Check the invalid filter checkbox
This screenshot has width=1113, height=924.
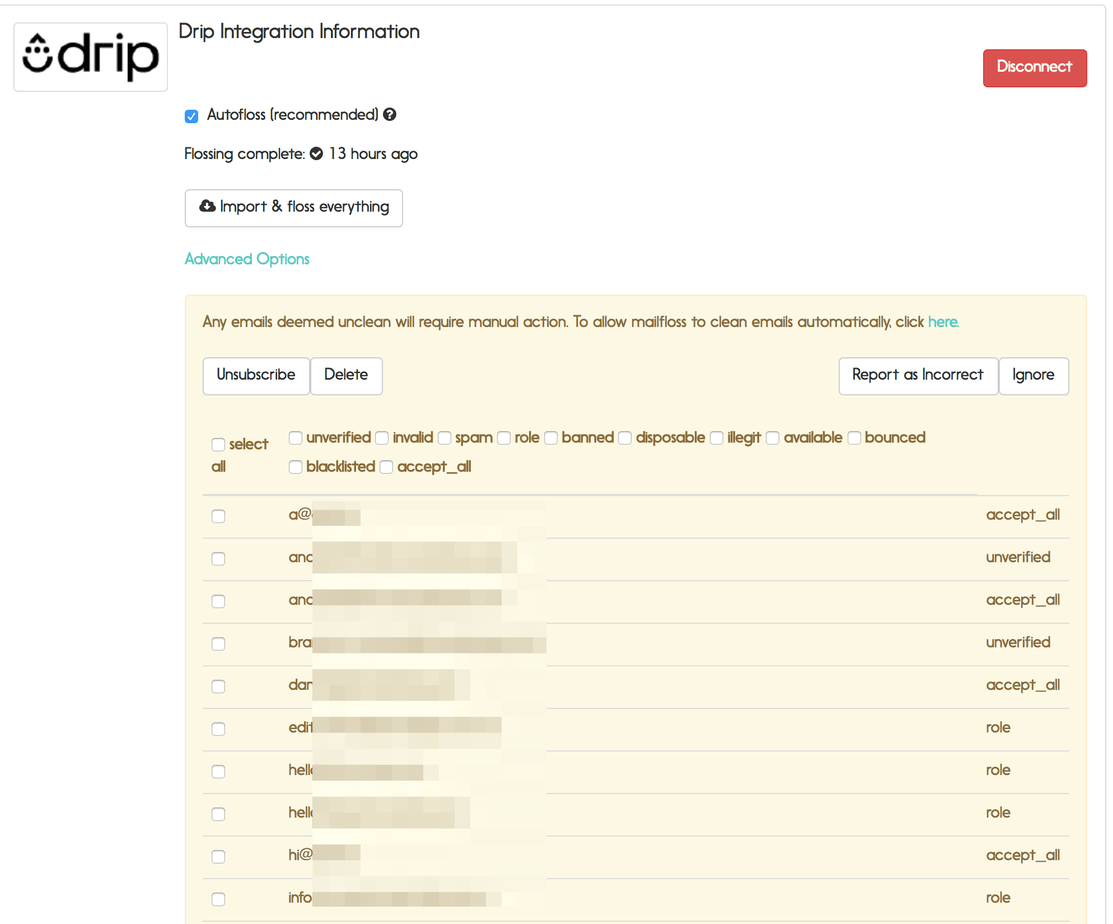(x=382, y=438)
